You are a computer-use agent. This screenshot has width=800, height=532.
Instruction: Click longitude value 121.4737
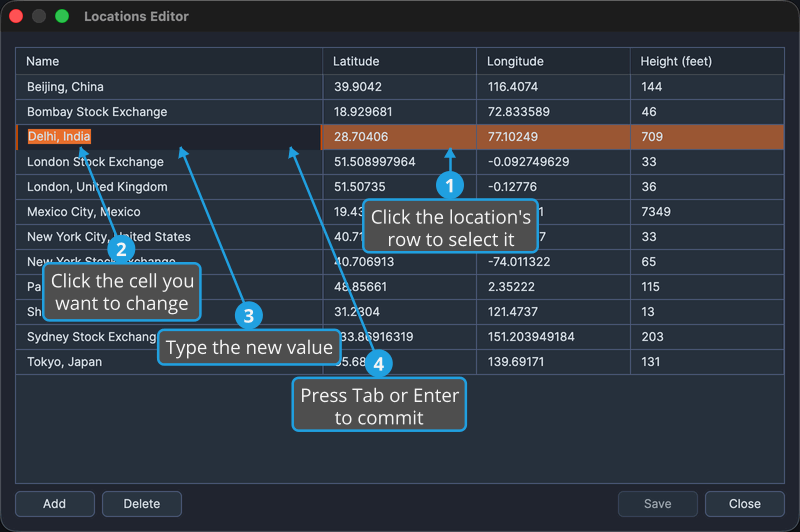(x=513, y=312)
